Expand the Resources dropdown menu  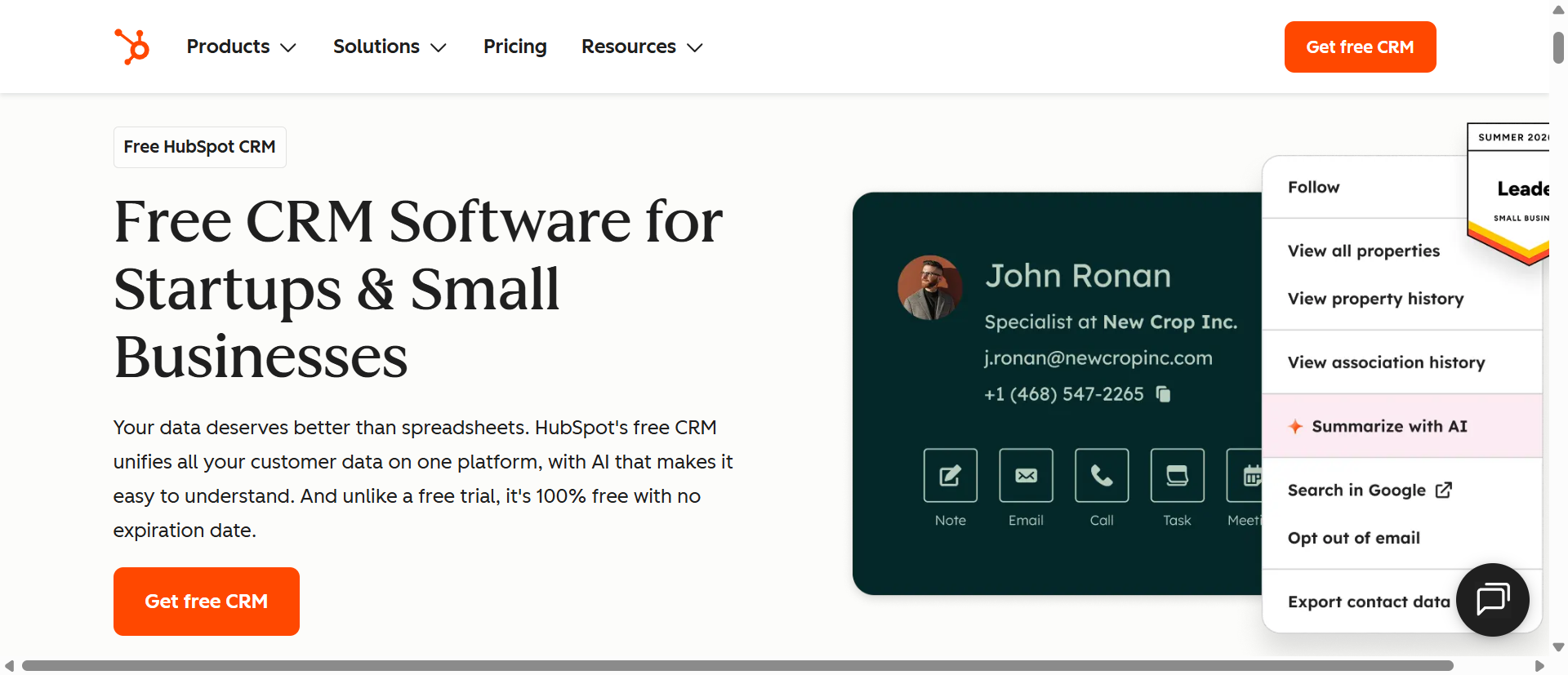click(x=642, y=47)
